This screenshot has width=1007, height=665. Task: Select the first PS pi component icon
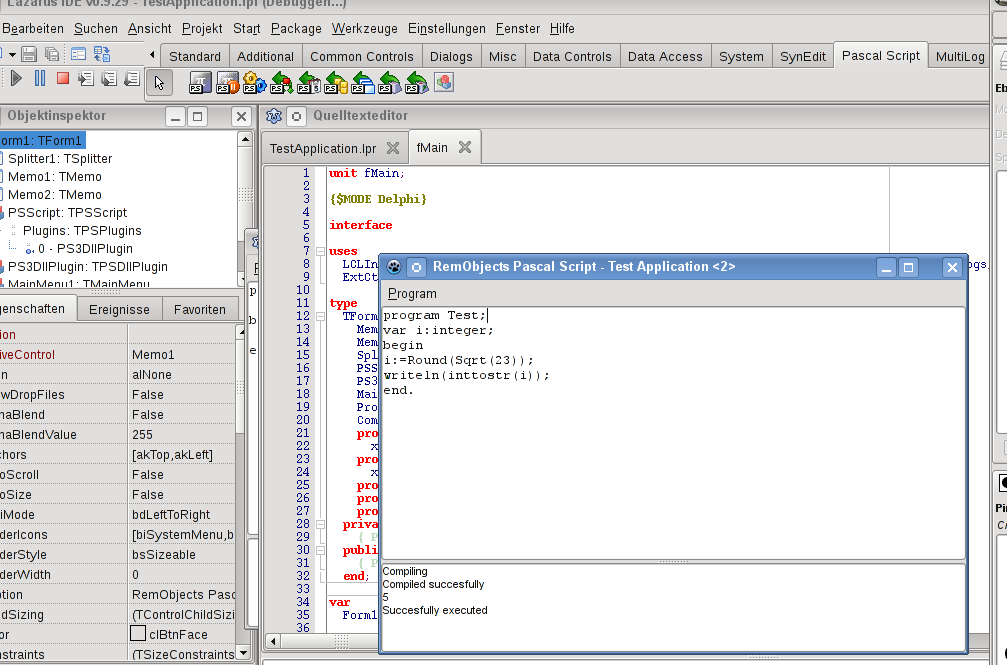point(200,82)
